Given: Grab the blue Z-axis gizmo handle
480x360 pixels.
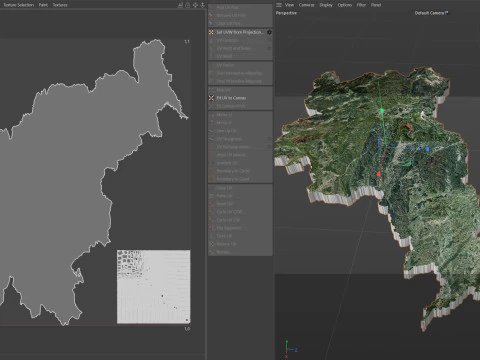Looking at the screenshot, I should (x=428, y=149).
